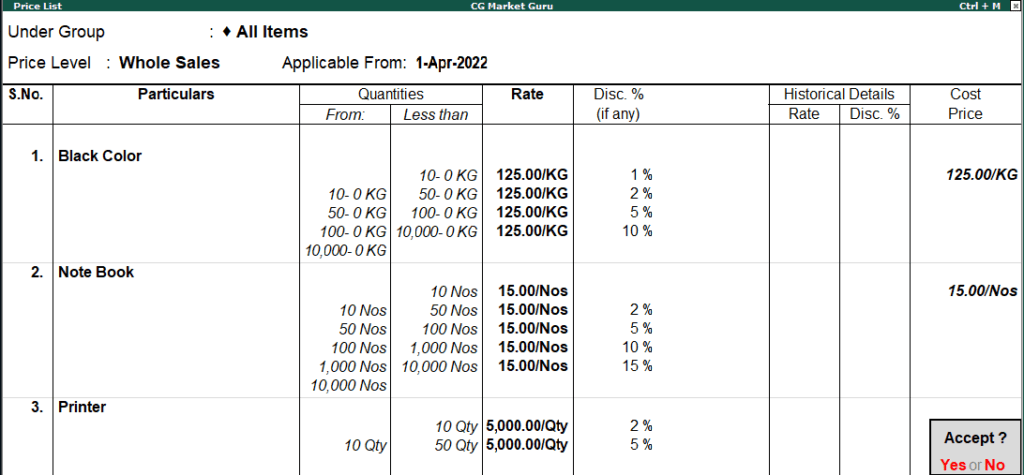The image size is (1024, 475).
Task: Click Printer rate on 50 Qty row
Action: pyautogui.click(x=527, y=445)
